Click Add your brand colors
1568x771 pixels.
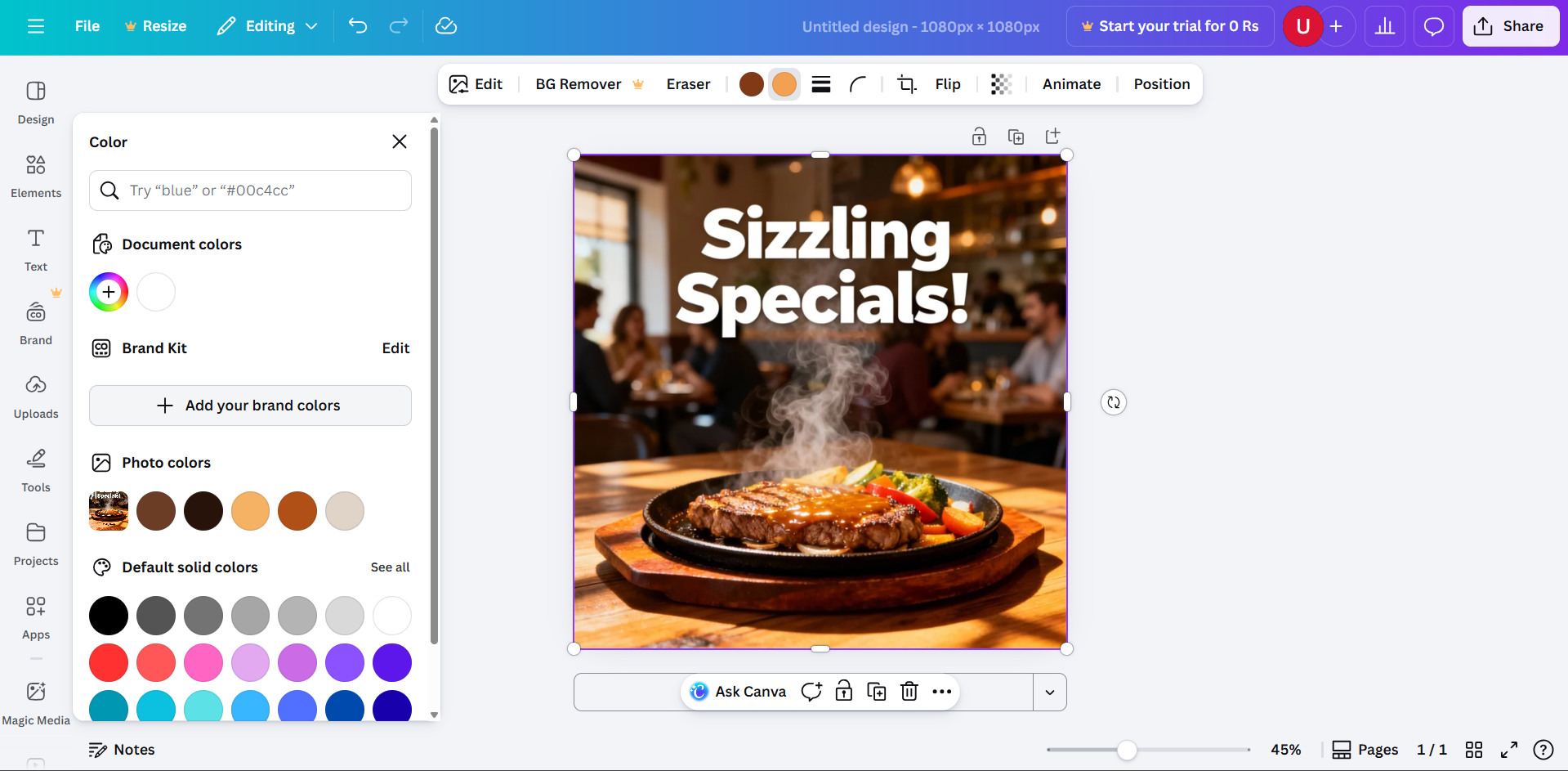(250, 405)
